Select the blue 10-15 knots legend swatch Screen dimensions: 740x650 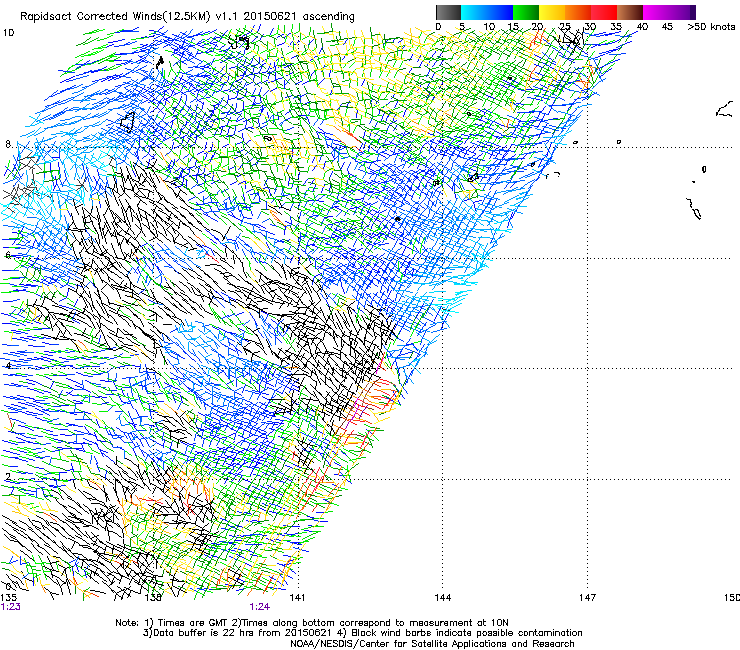(x=500, y=12)
